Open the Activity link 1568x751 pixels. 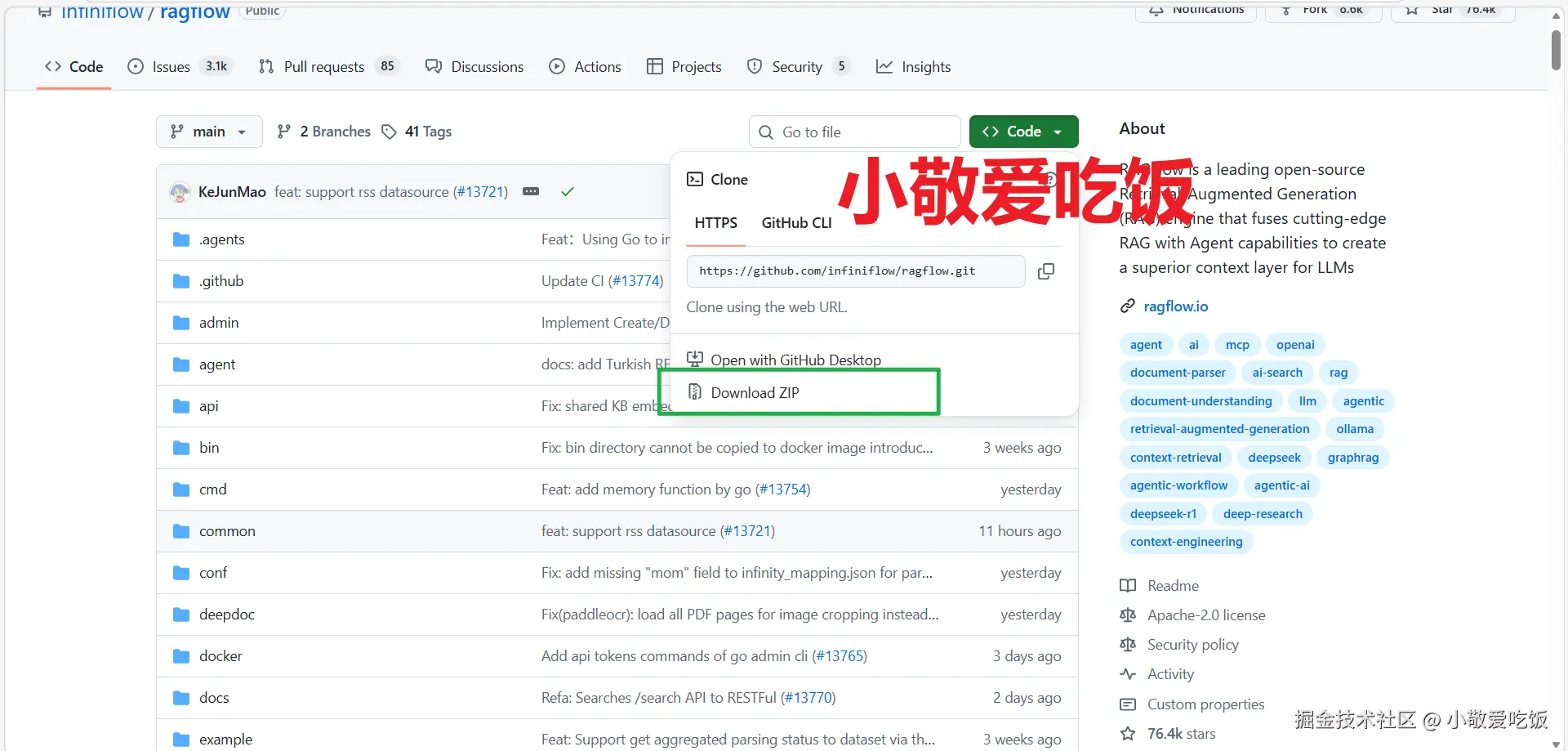[x=1170, y=674]
